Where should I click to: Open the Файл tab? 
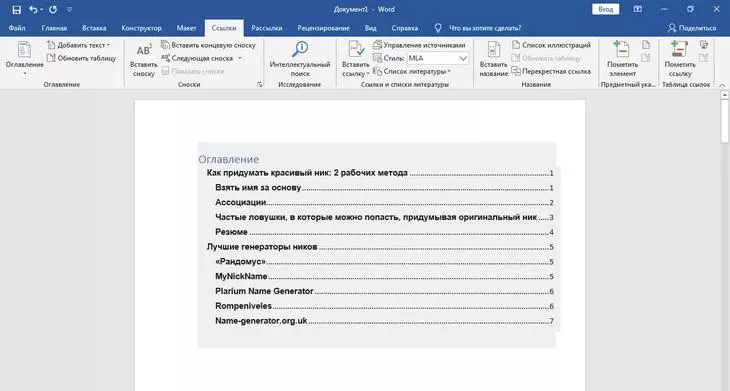17,28
